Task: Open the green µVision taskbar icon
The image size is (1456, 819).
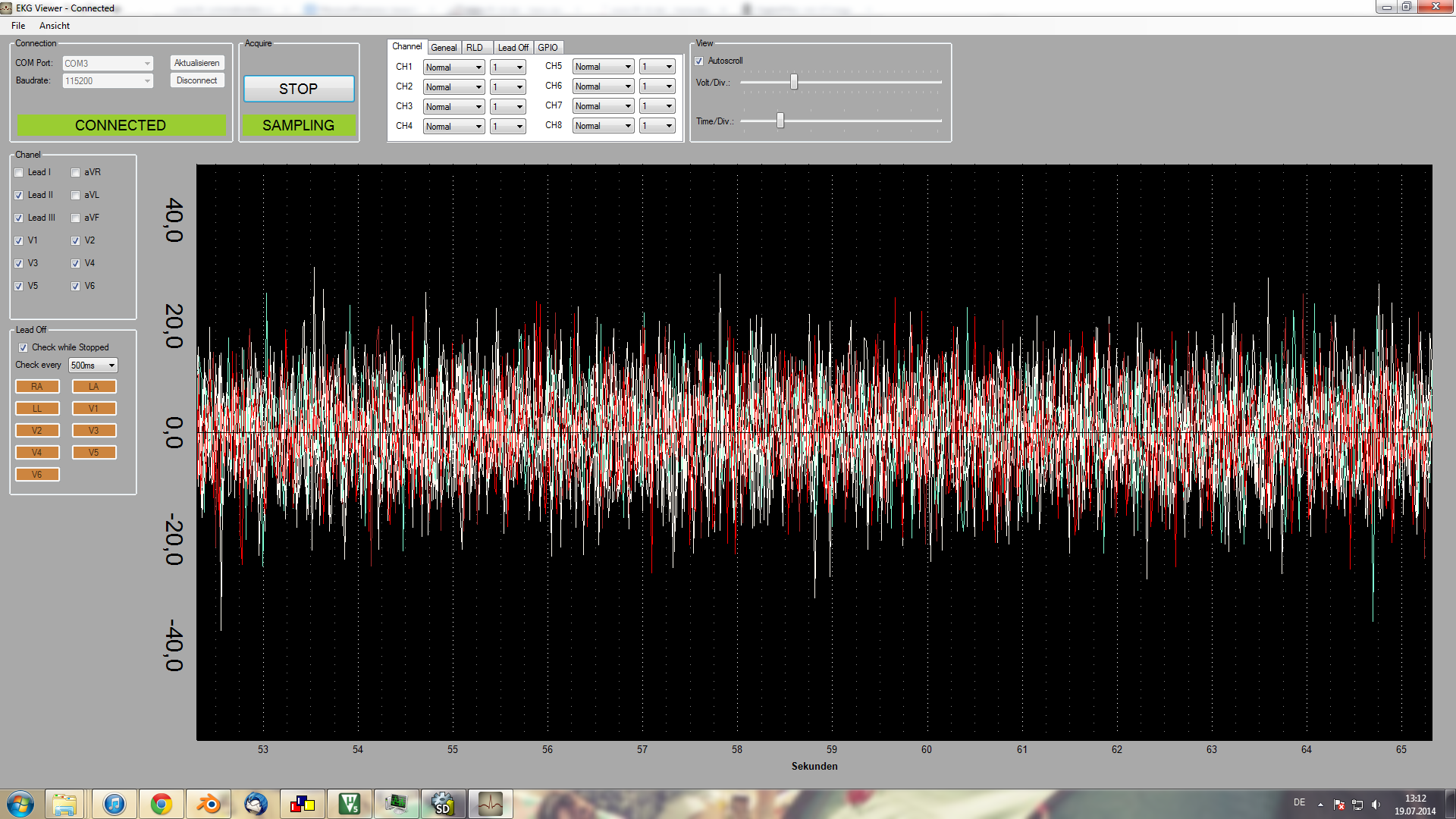Action: pyautogui.click(x=350, y=804)
